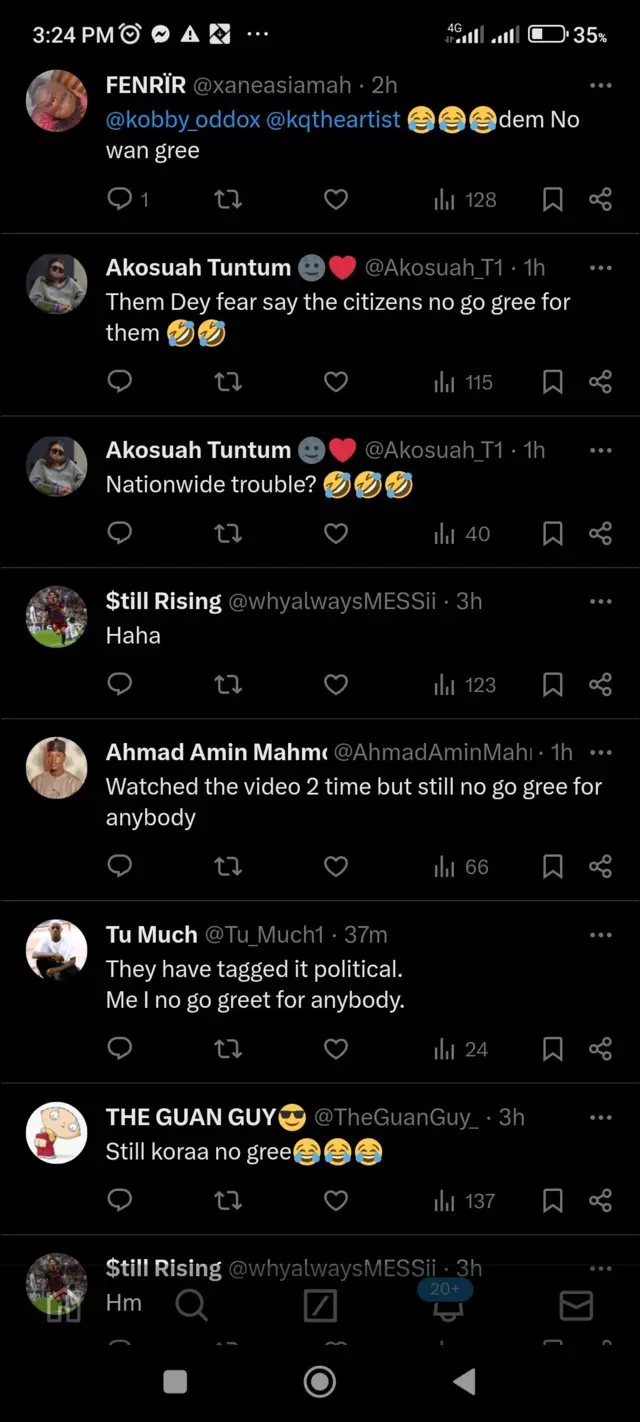This screenshot has width=640, height=1422.
Task: Share Ahmad Amin Mahmud's tweet
Action: point(600,866)
